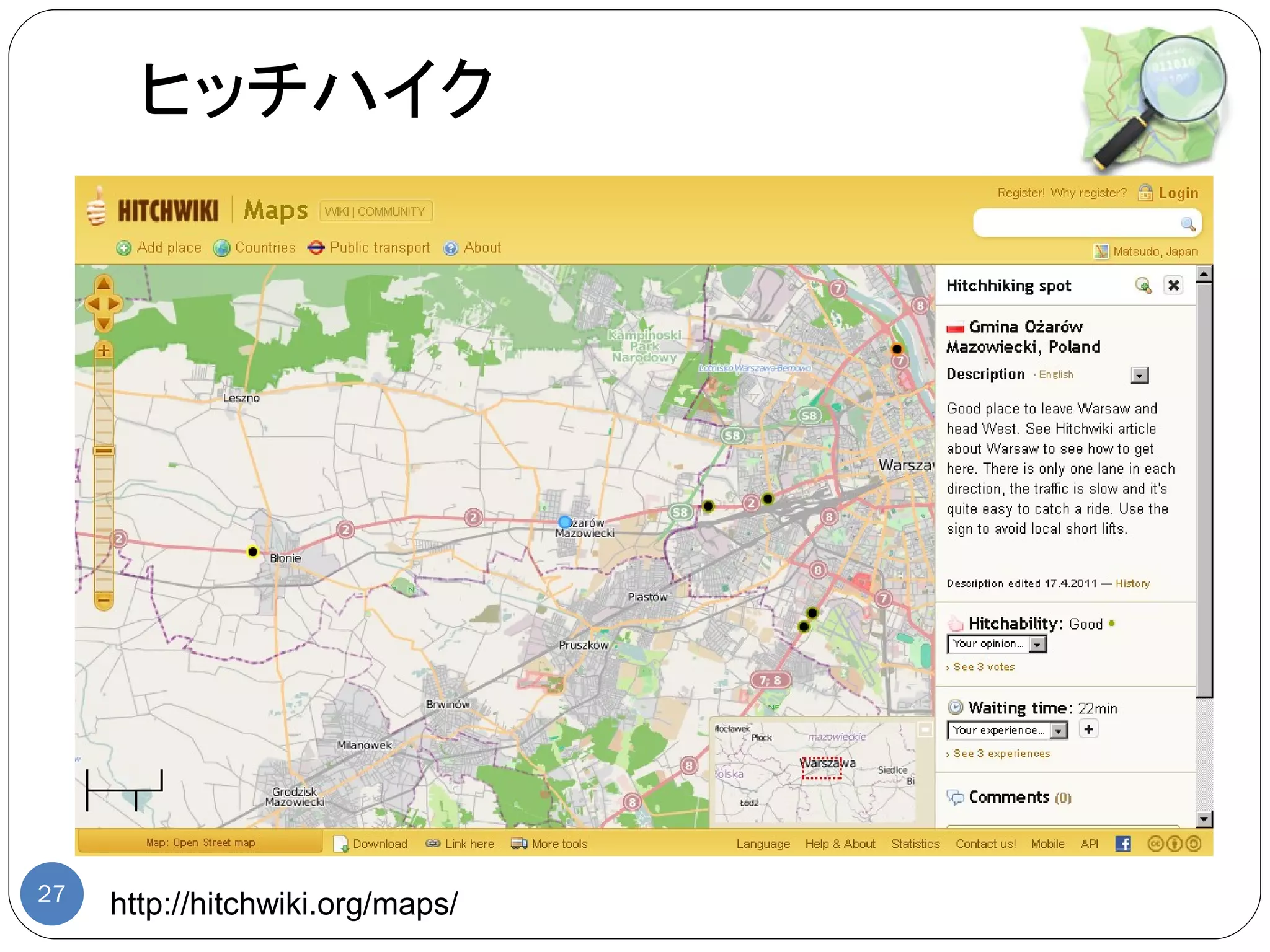1270x952 pixels.
Task: Open the Your opinion dropdown
Action: tap(996, 644)
